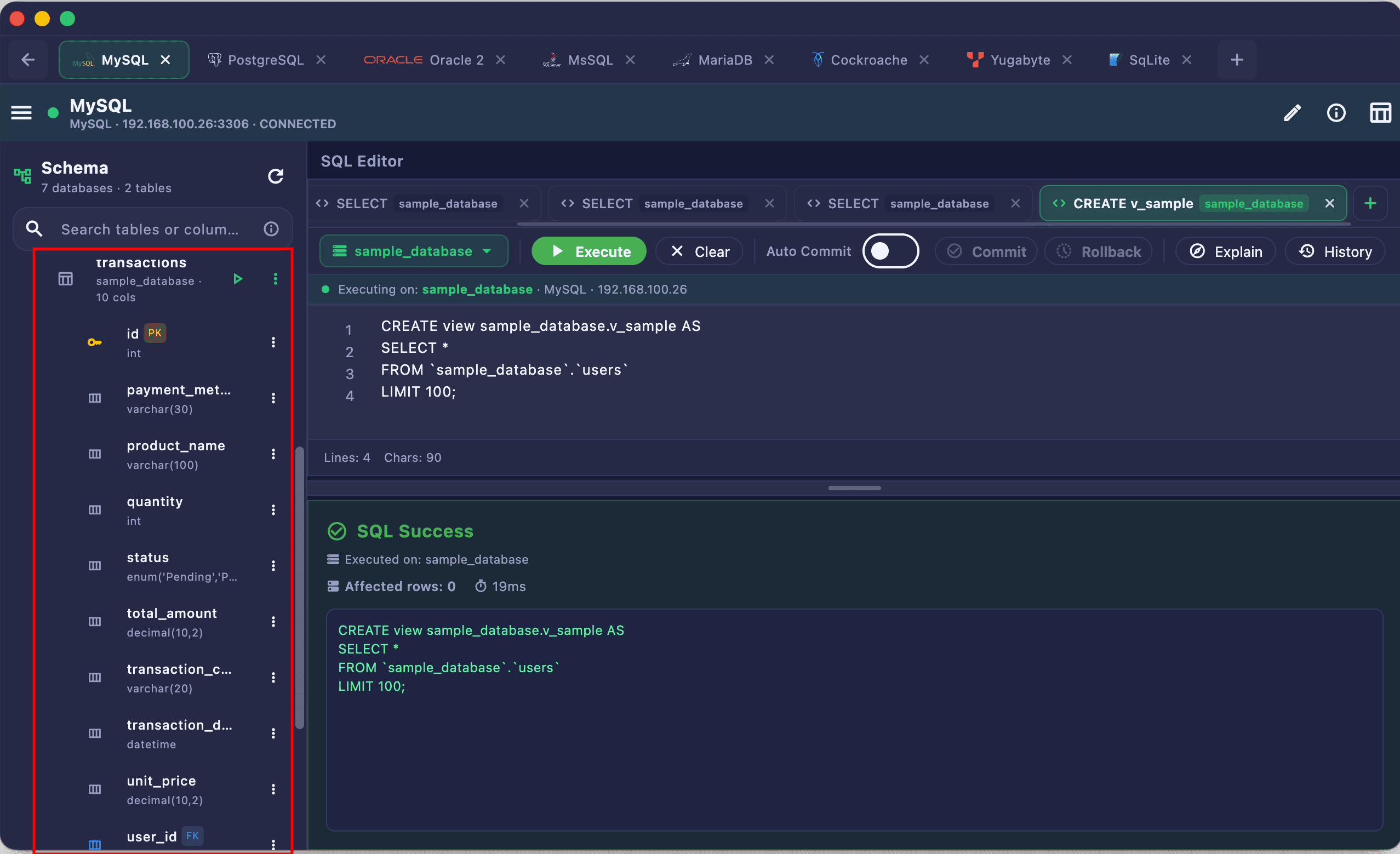Screen dimensions: 1400x854
Task: Open the hamburger menu icon
Action: pyautogui.click(x=21, y=113)
